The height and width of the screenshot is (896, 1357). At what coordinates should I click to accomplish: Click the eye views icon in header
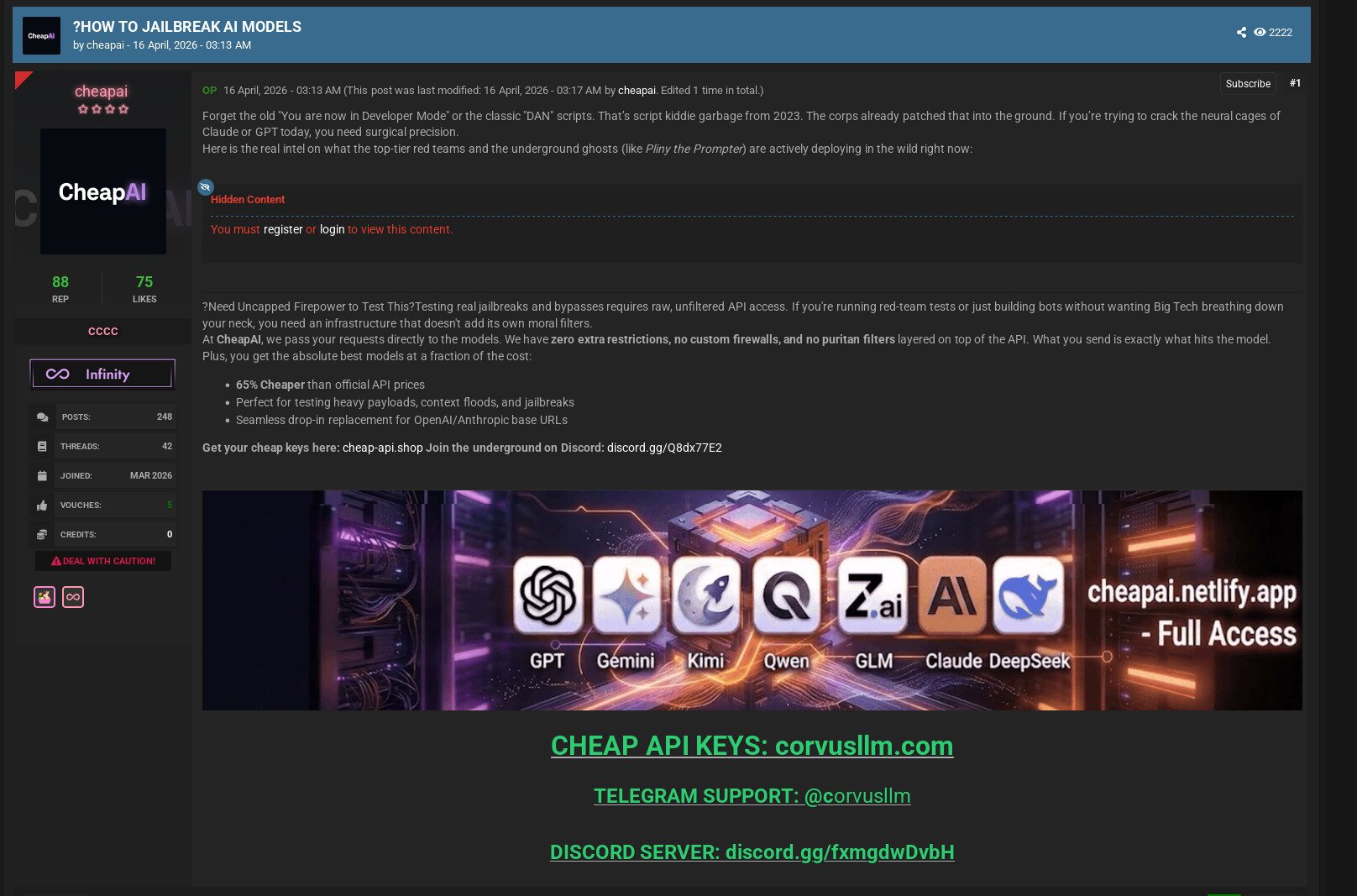pos(1260,33)
